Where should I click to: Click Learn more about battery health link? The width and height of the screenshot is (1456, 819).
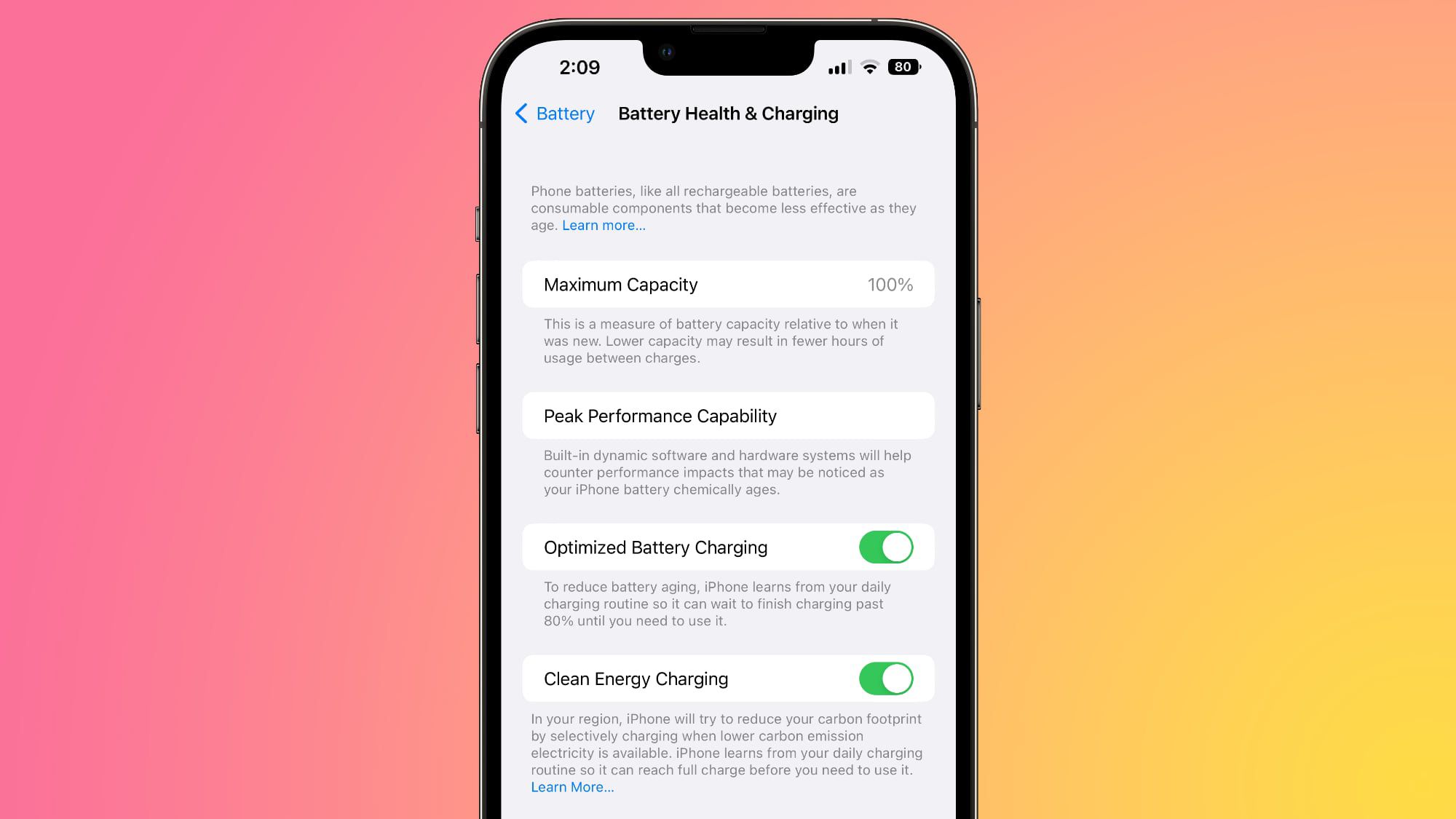[x=603, y=225]
